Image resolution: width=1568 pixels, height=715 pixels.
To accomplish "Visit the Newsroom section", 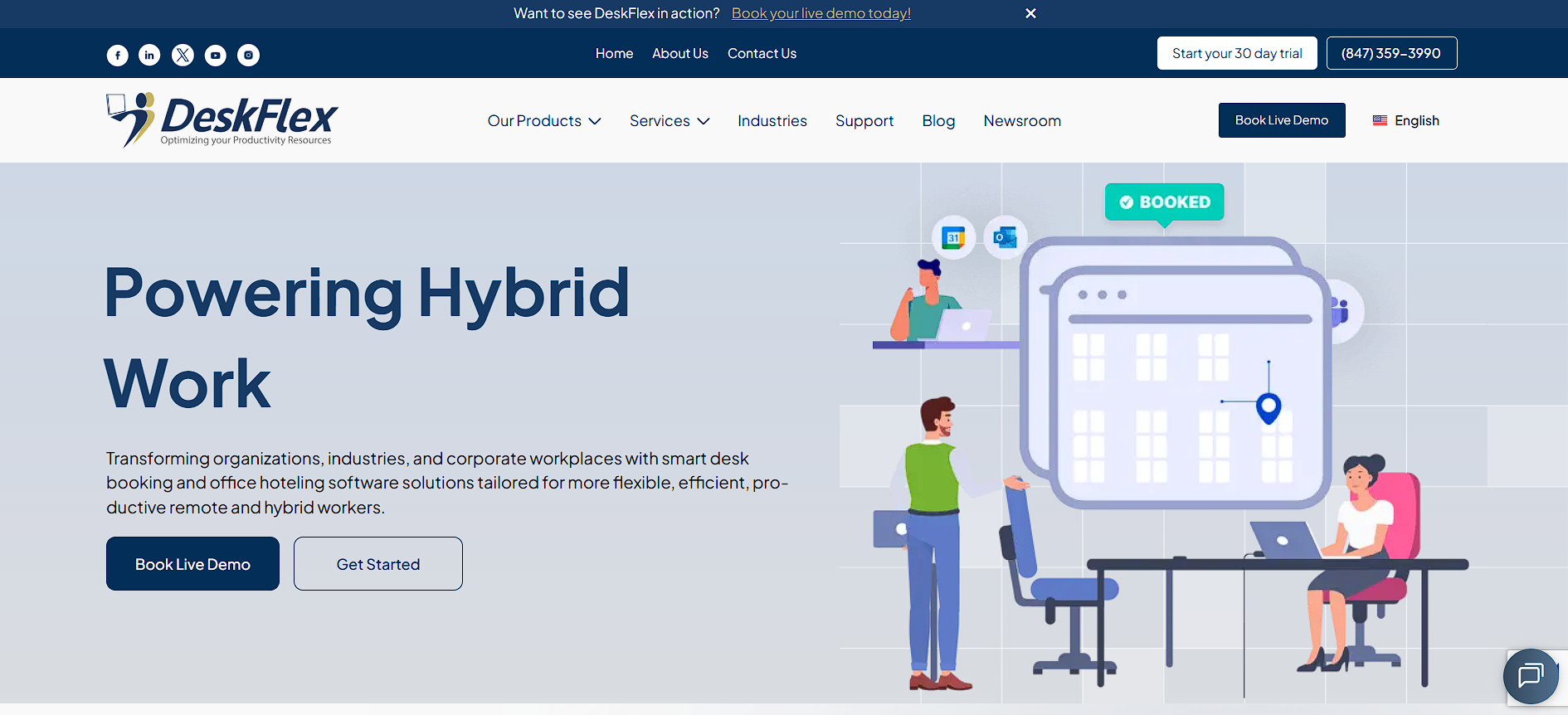I will pyautogui.click(x=1022, y=121).
